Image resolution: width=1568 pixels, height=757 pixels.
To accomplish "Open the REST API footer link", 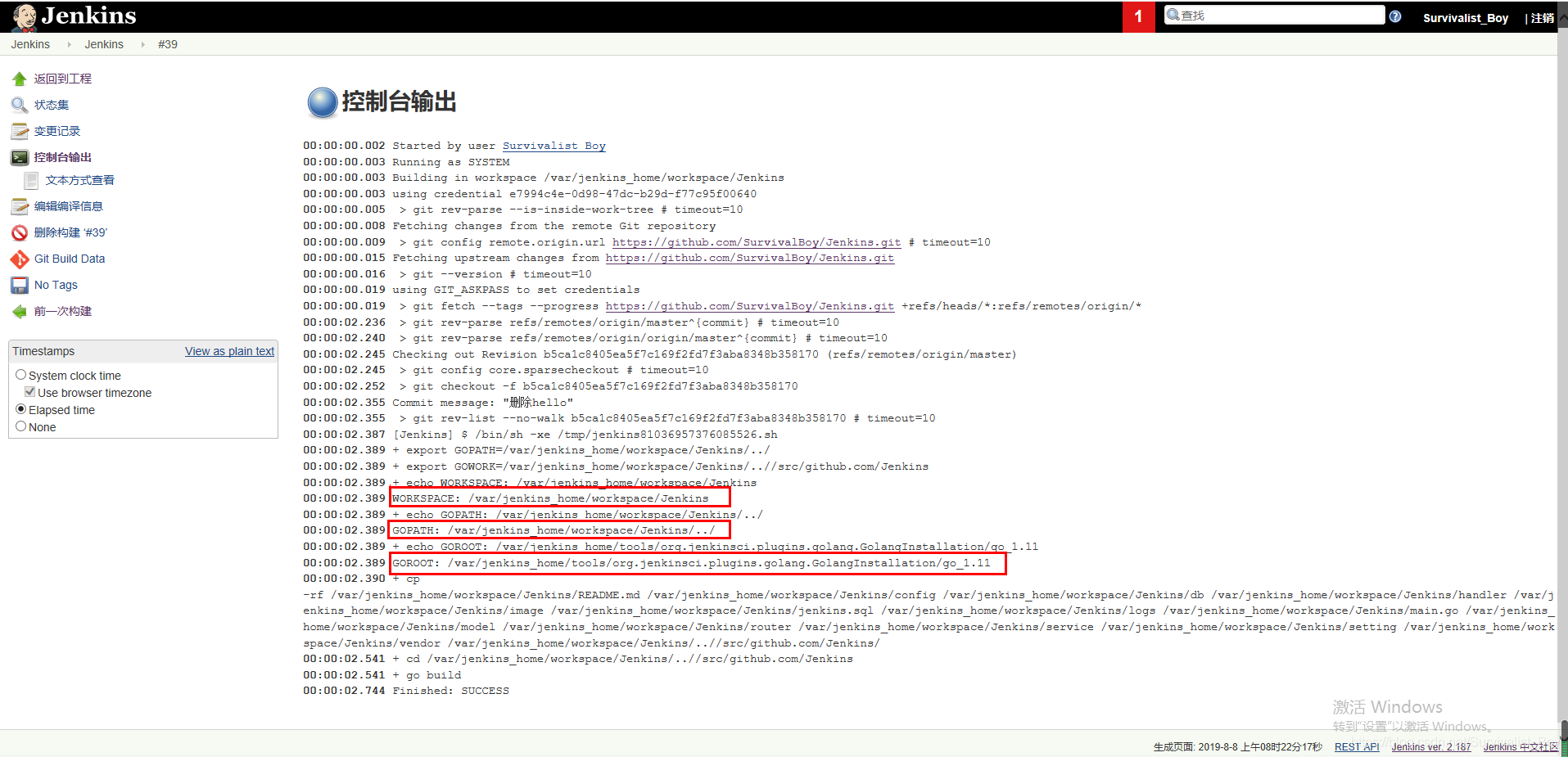I will (1357, 746).
